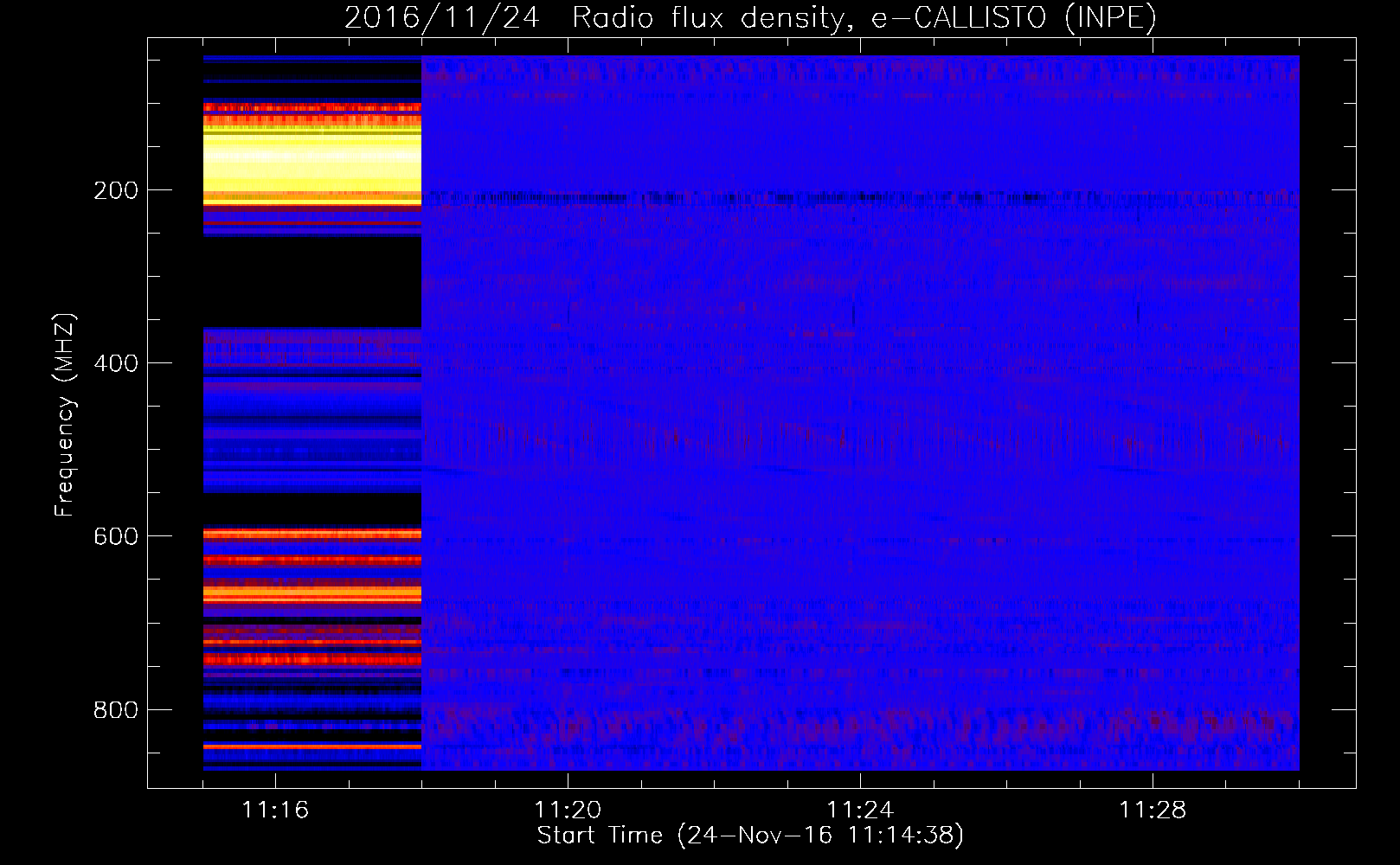Click the 'Start Time (24-Nov-16 11:14:38)' label
Screen dimensions: 1400x865
point(750,836)
